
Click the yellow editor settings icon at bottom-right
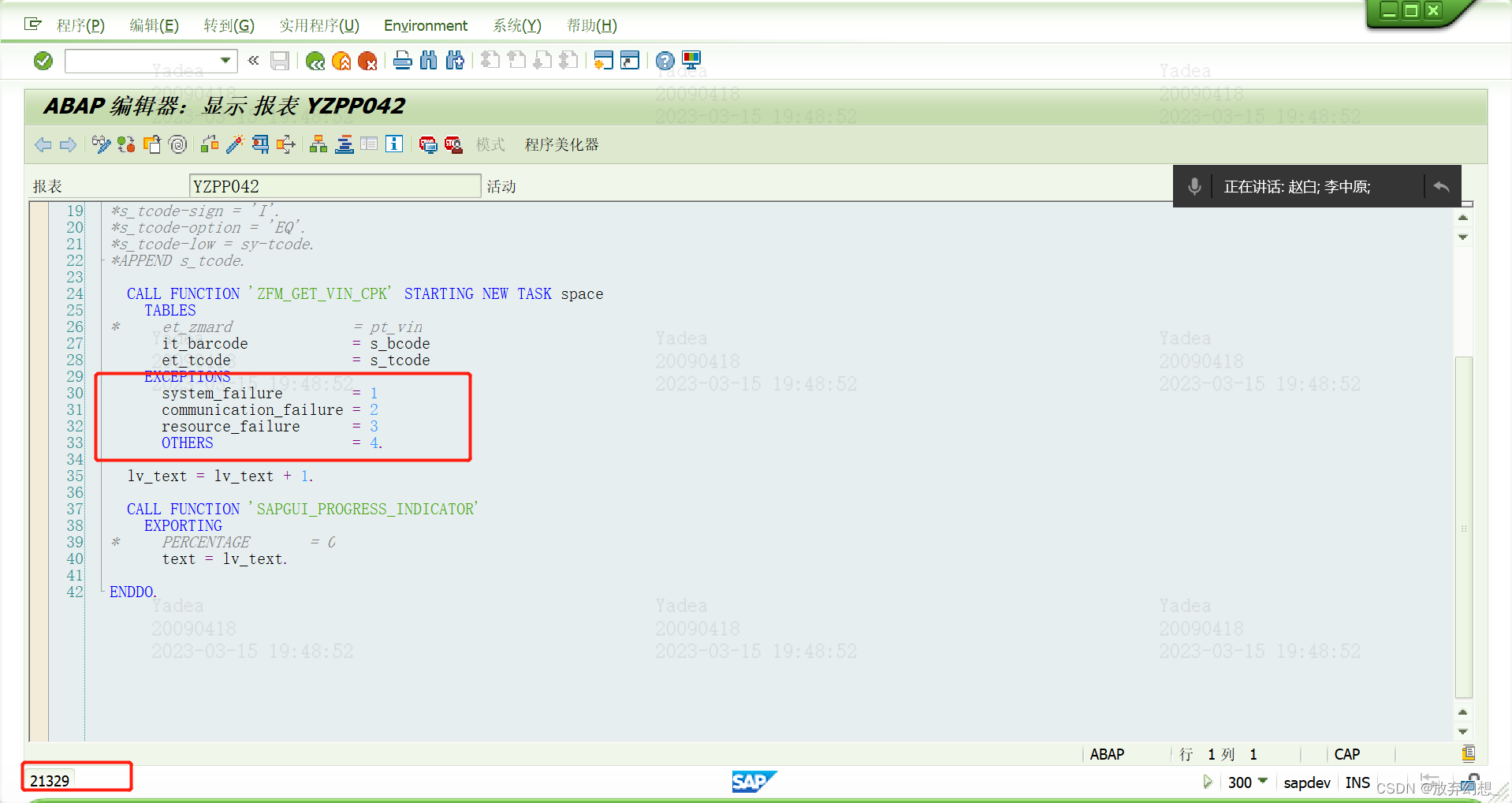[1468, 753]
